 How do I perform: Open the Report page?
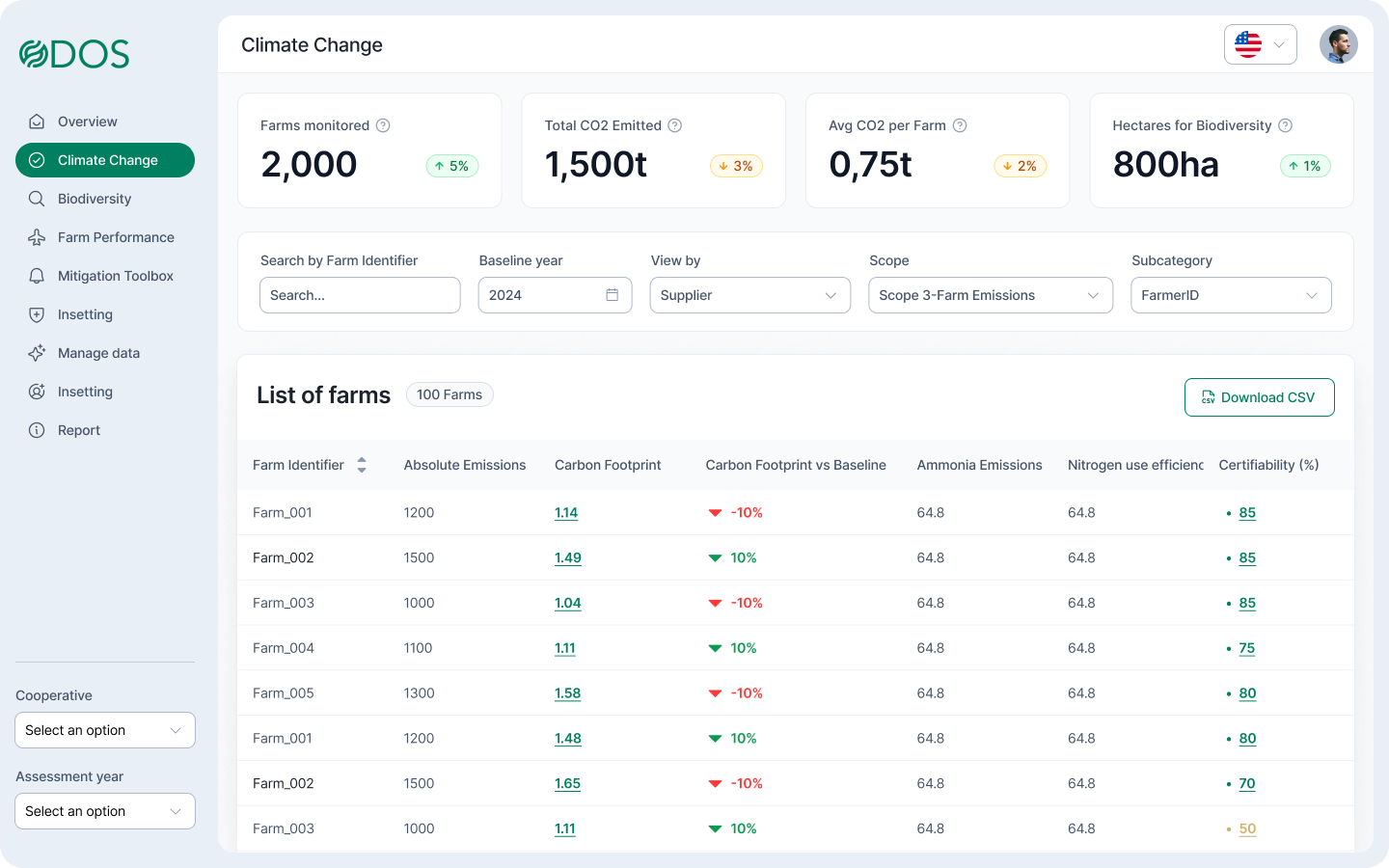[105, 430]
